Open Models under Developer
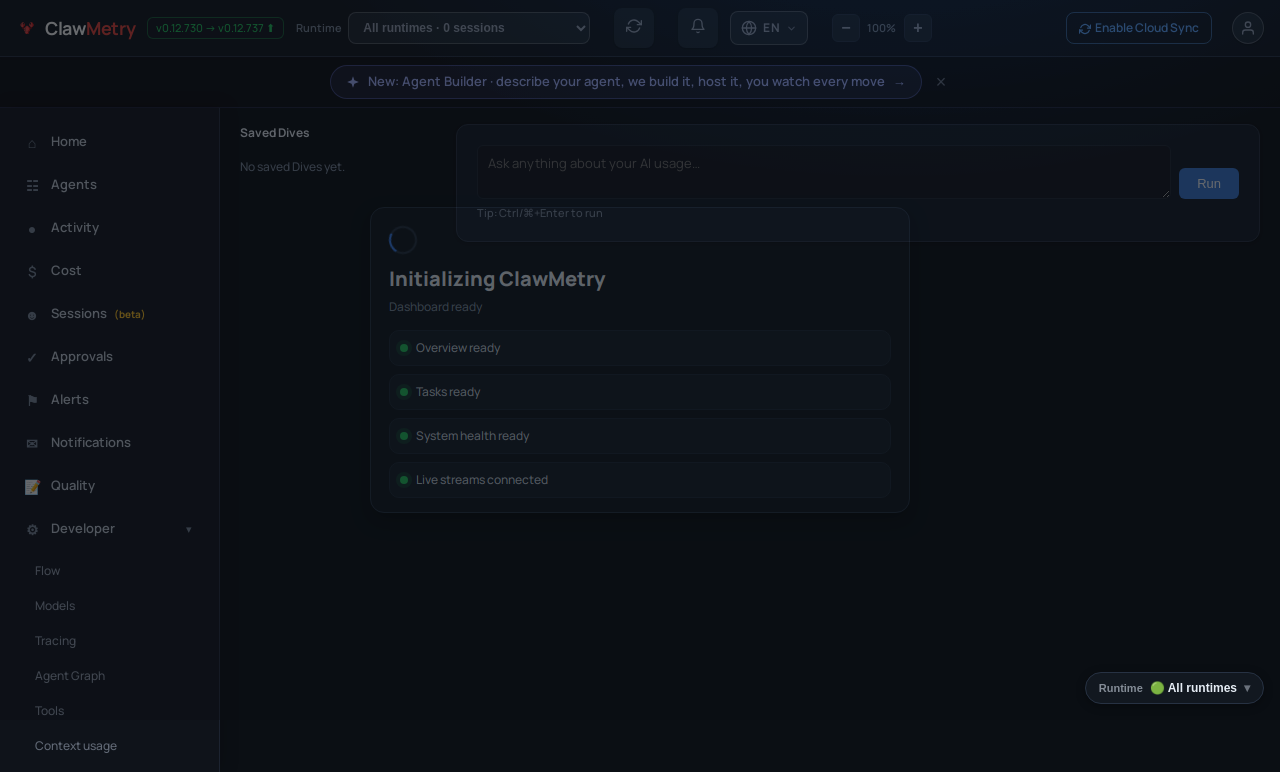The width and height of the screenshot is (1280, 772). tap(55, 606)
